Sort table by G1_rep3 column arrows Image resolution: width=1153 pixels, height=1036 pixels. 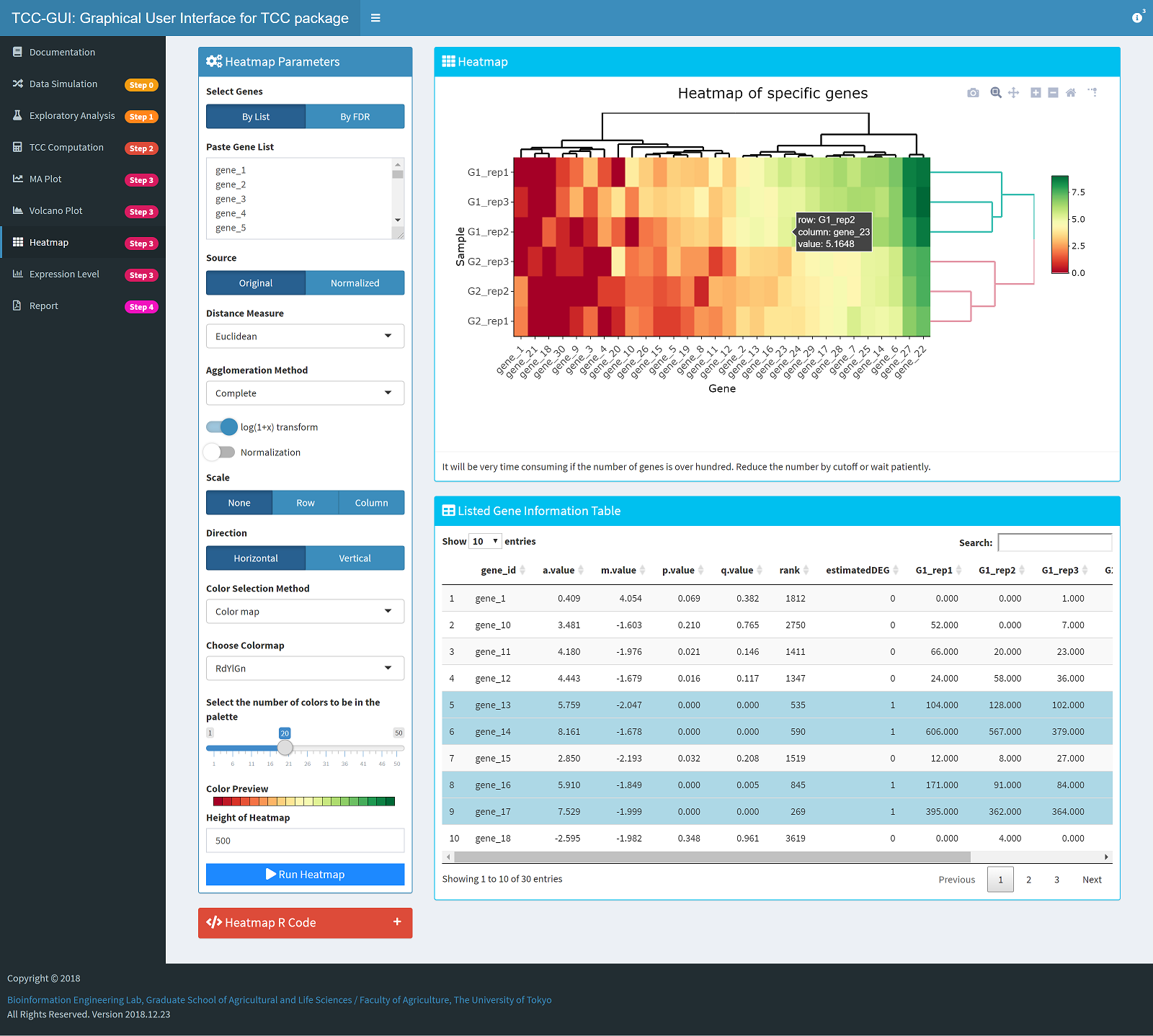point(1085,570)
